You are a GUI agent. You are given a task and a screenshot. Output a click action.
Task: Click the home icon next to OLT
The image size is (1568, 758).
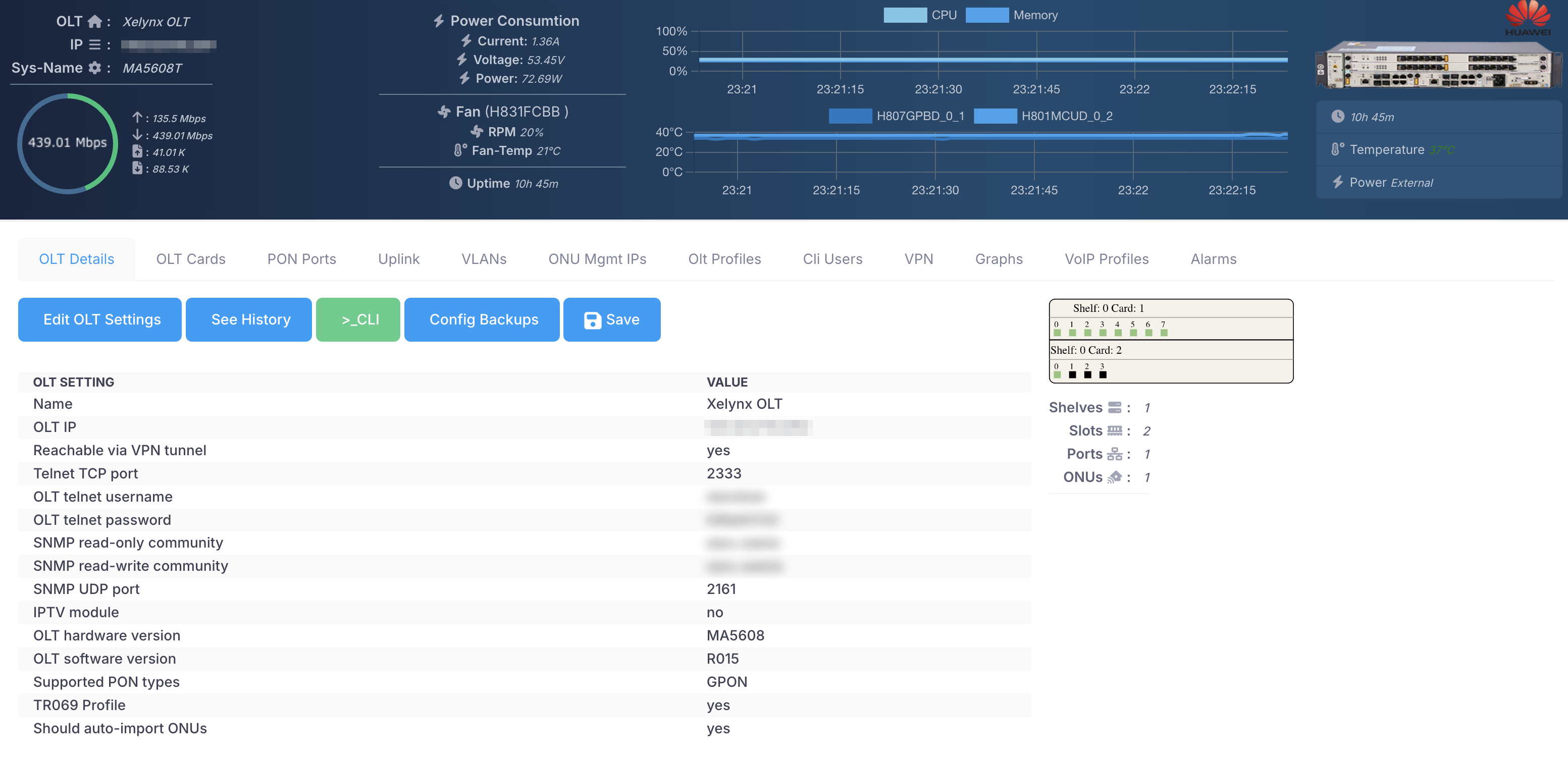[x=94, y=22]
